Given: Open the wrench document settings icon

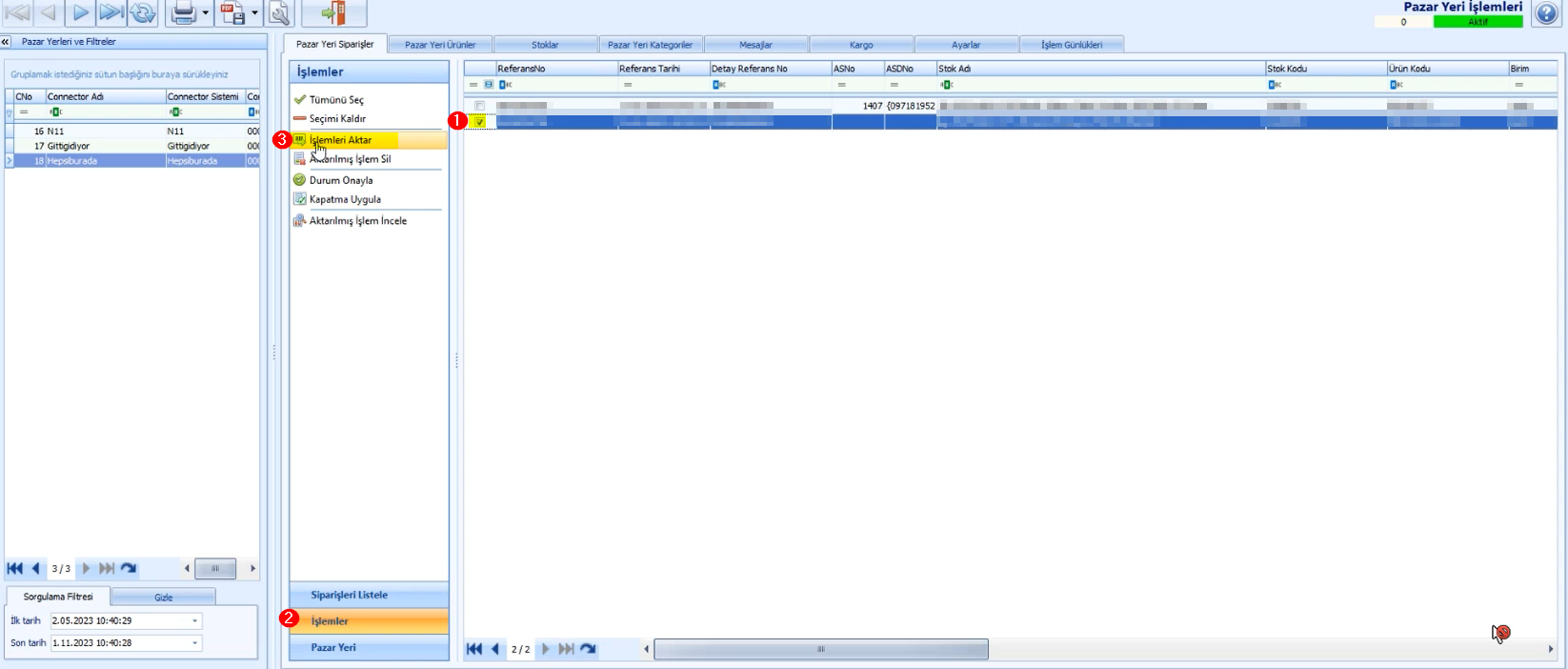Looking at the screenshot, I should [x=279, y=12].
